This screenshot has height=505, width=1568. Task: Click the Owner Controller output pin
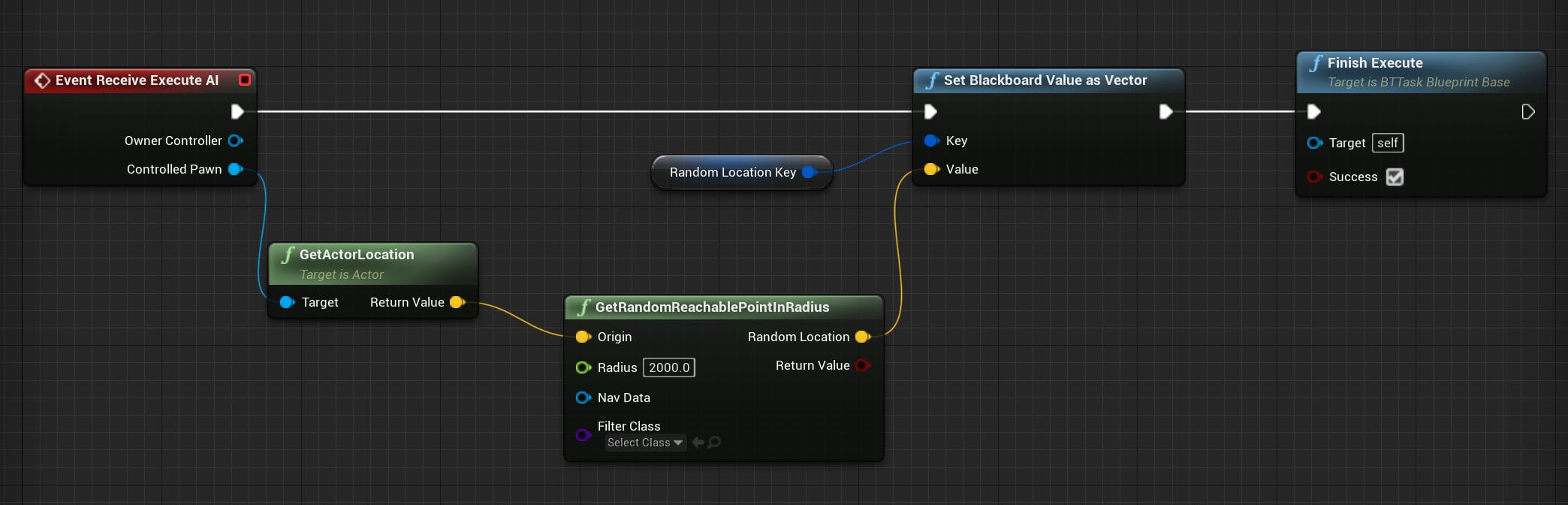pyautogui.click(x=235, y=141)
